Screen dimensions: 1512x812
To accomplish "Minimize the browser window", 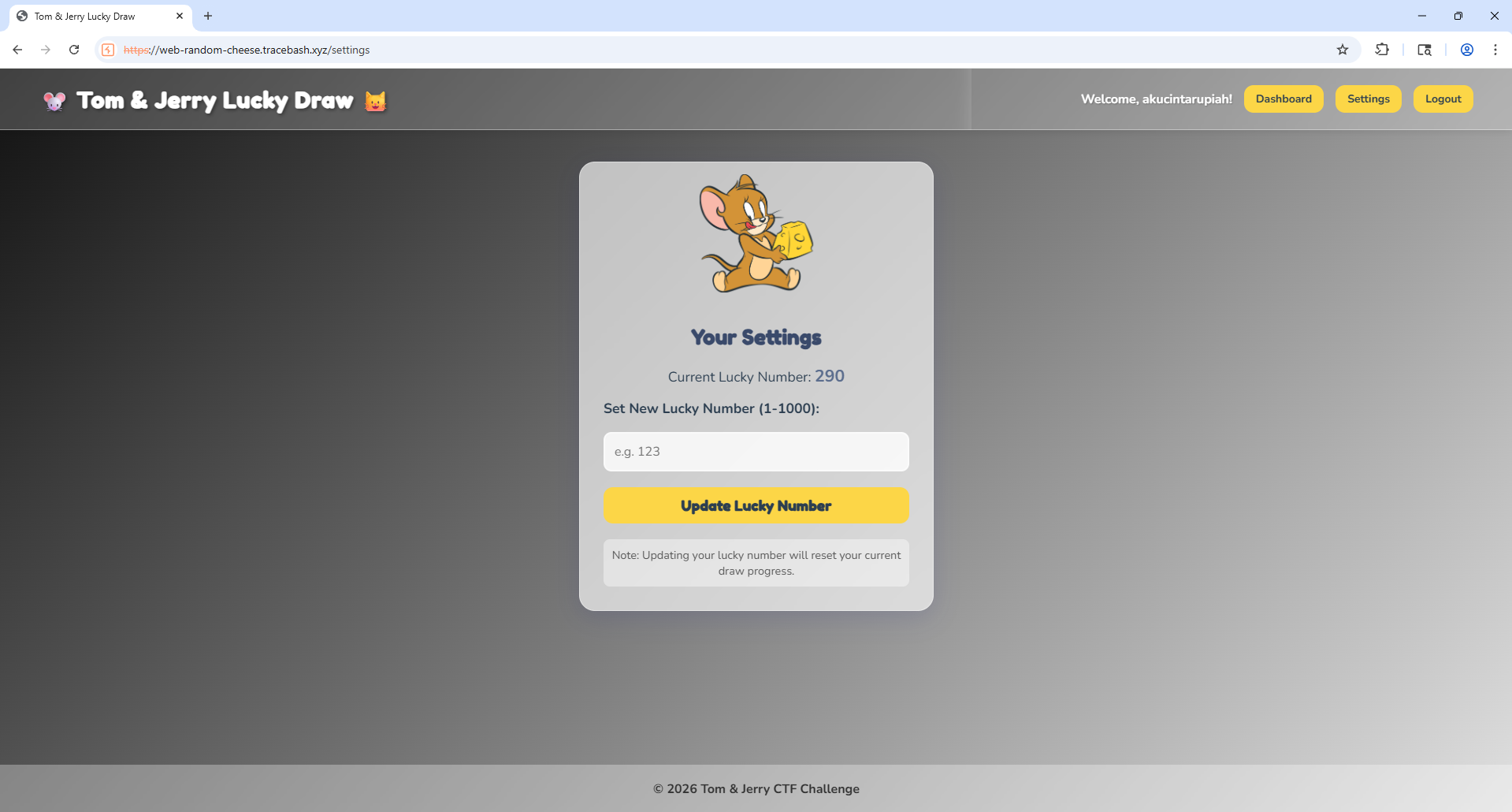I will click(x=1422, y=16).
